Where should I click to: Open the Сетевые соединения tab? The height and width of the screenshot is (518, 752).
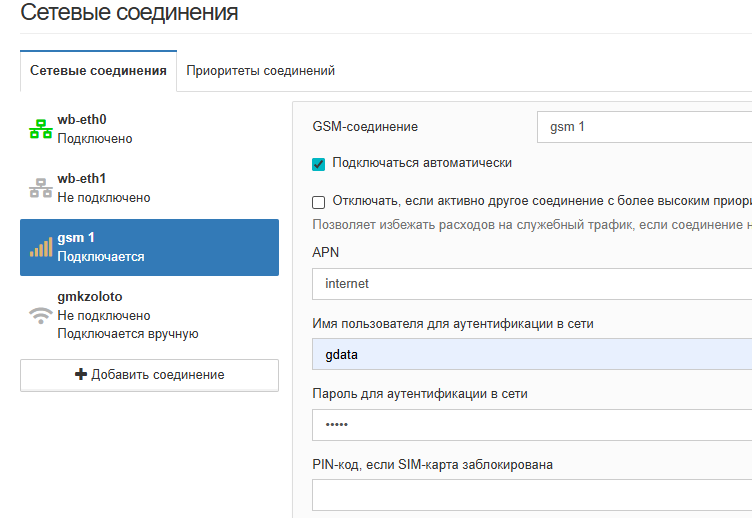coord(98,71)
